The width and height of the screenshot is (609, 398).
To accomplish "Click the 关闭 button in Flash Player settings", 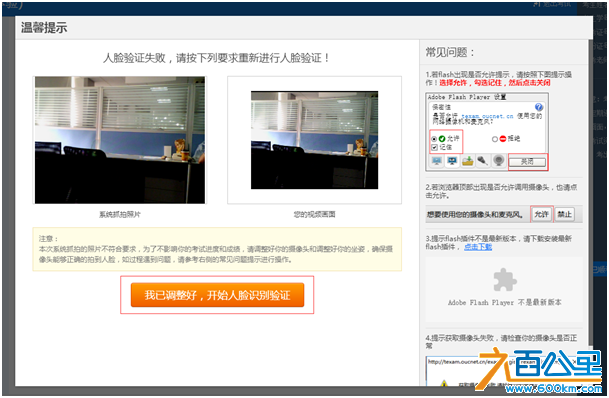I will (527, 162).
